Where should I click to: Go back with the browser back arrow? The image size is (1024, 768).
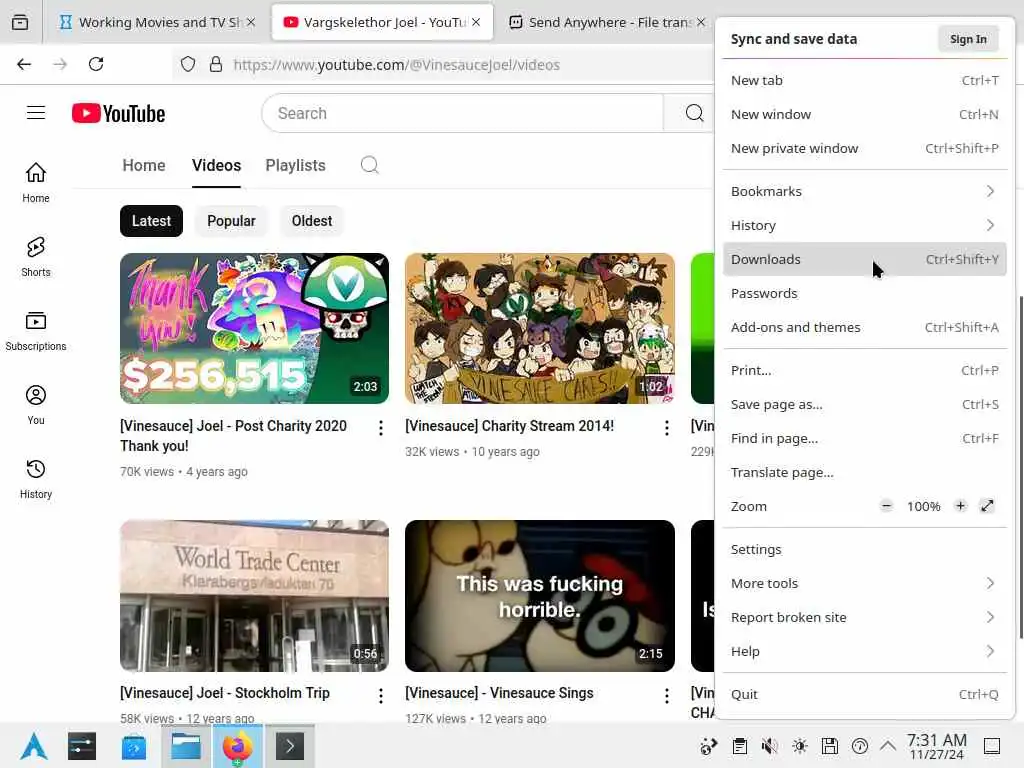tap(24, 64)
